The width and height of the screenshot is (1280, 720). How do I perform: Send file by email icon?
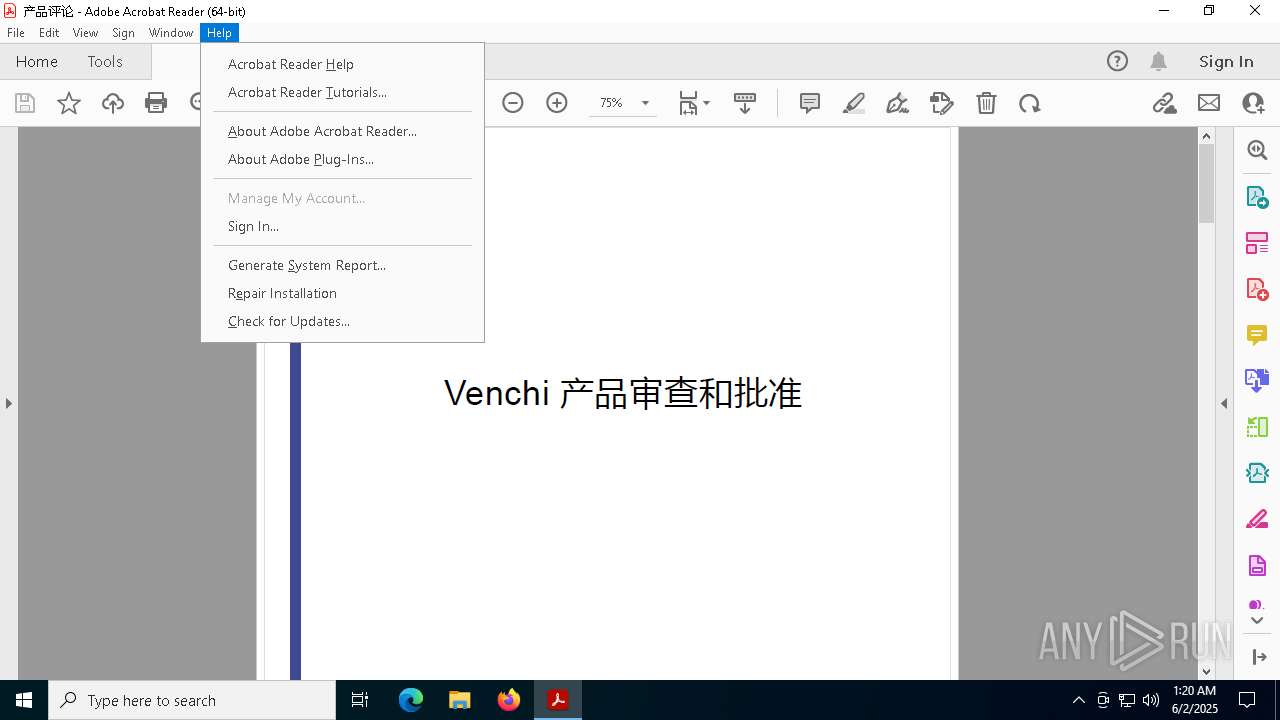pyautogui.click(x=1209, y=103)
